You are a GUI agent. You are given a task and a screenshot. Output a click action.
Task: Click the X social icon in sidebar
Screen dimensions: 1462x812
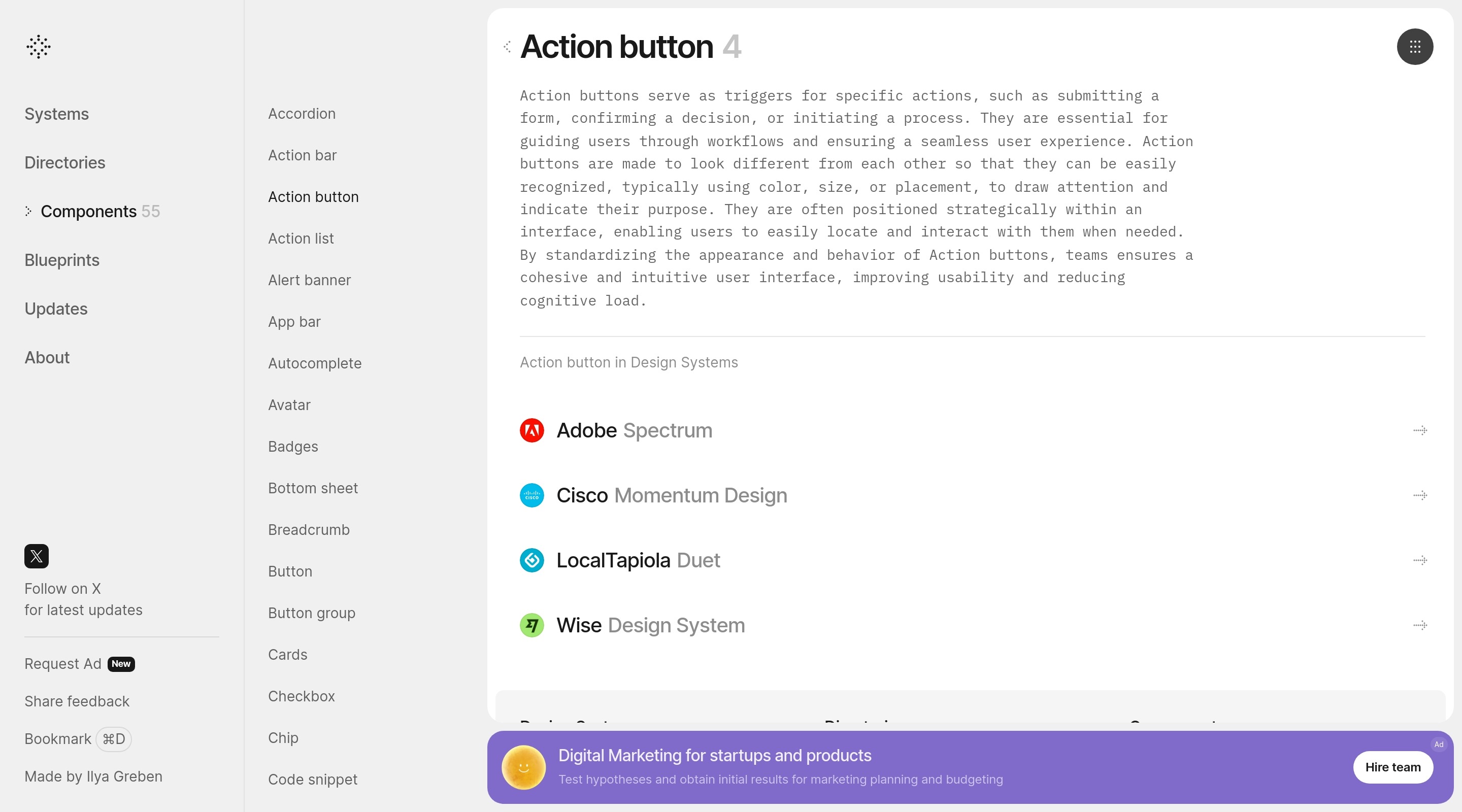(x=37, y=556)
